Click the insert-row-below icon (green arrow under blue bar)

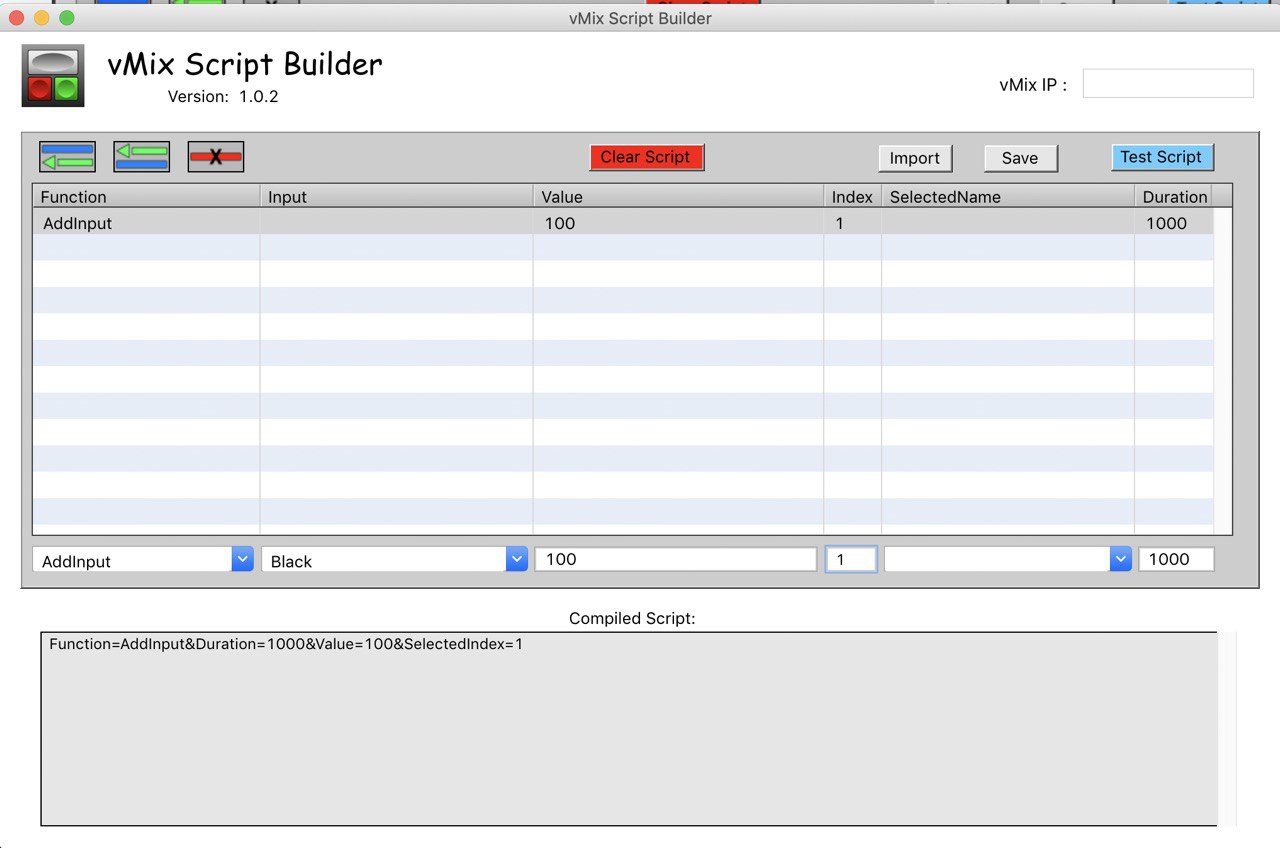(68, 157)
